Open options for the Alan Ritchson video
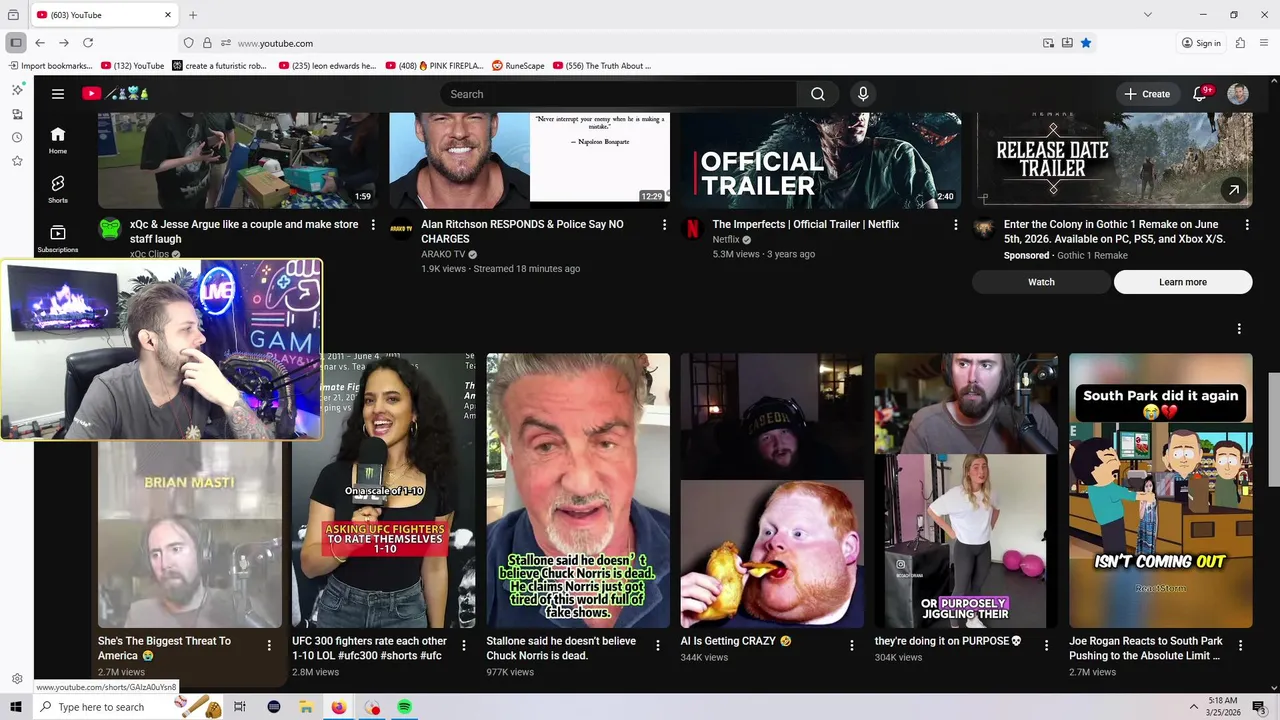 664,225
